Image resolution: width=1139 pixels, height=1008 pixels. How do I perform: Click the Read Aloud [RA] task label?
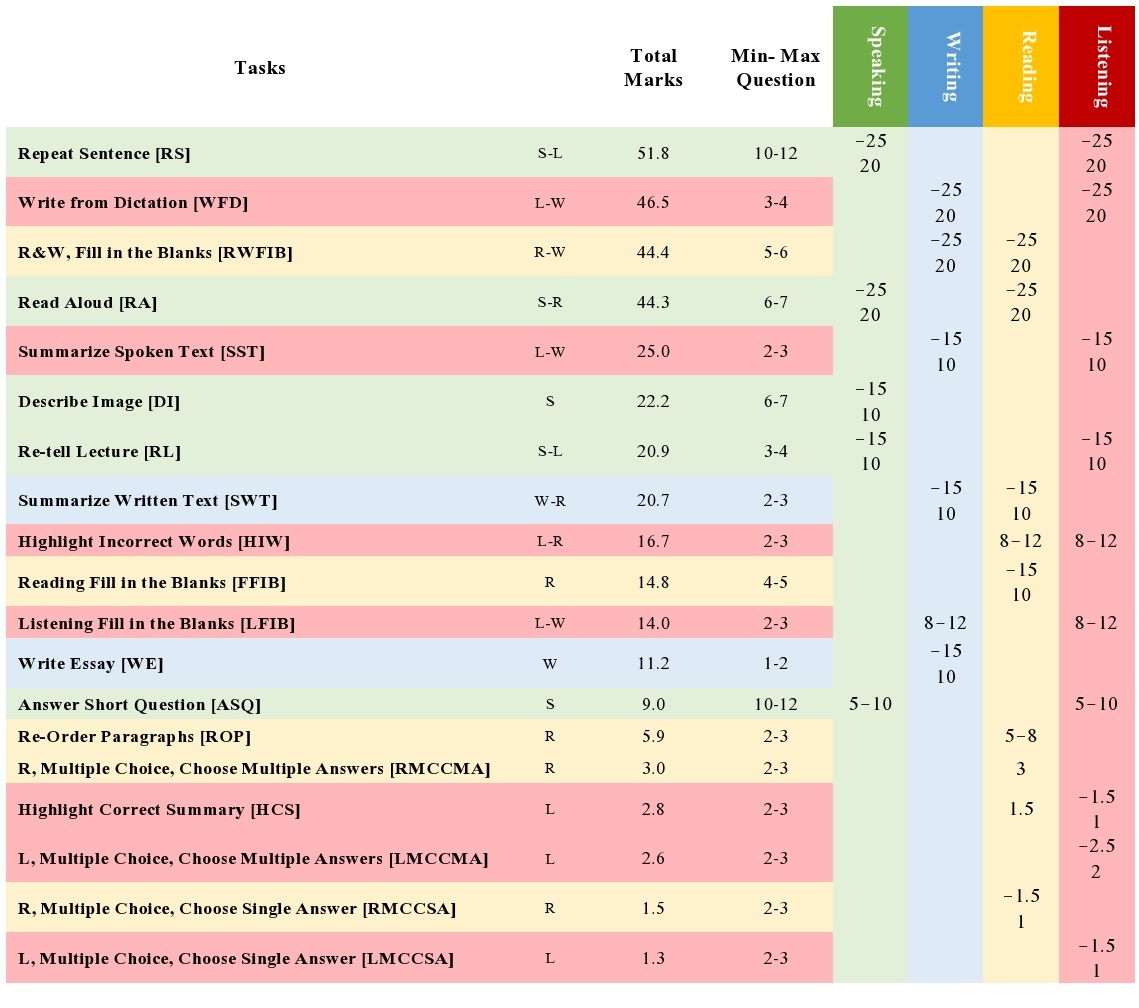click(x=88, y=303)
